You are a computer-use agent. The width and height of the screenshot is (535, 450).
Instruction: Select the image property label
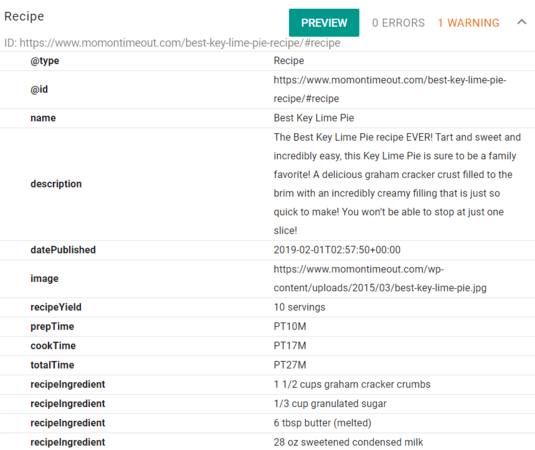point(44,278)
